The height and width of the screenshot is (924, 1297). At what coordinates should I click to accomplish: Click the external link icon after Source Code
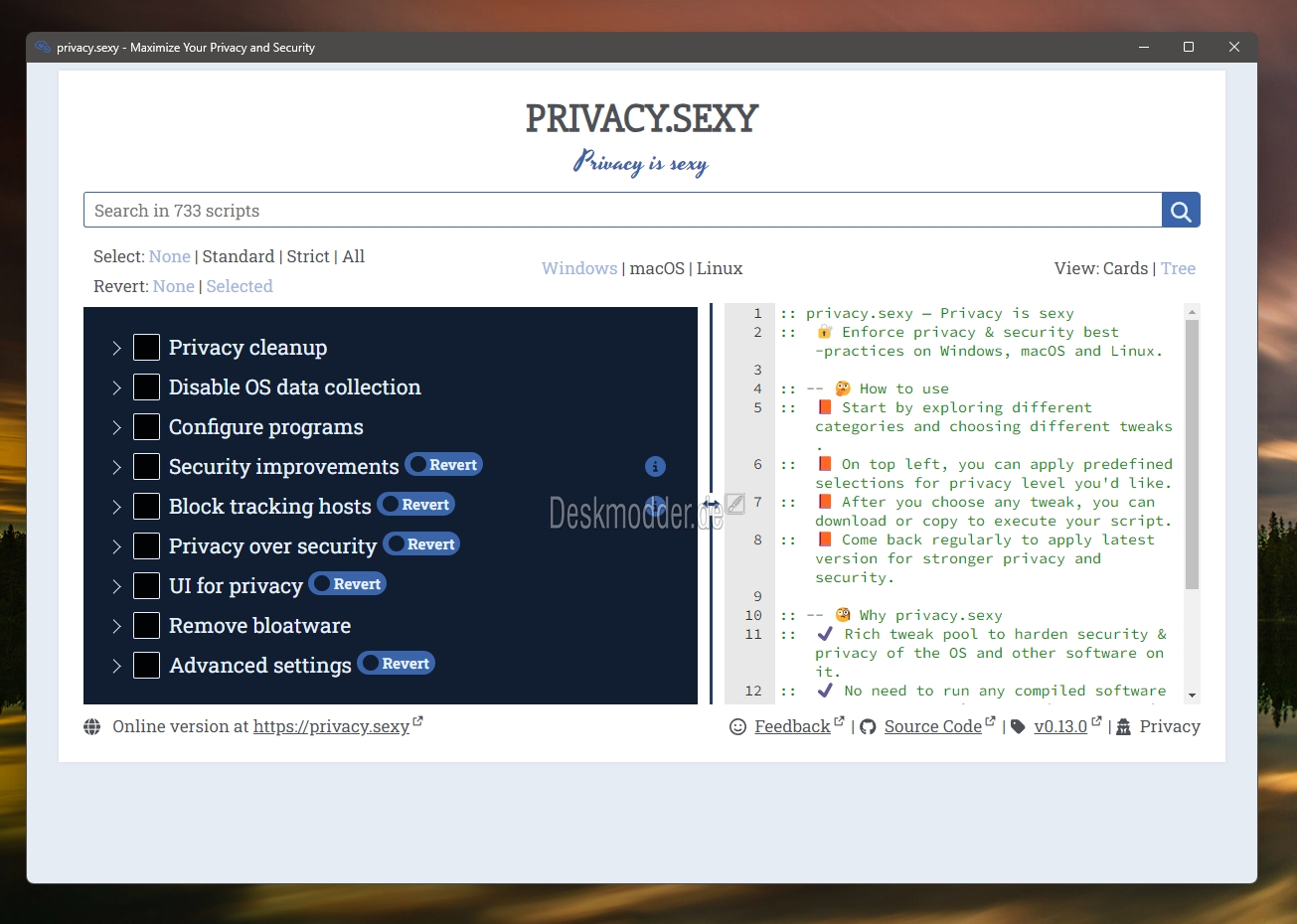[989, 719]
